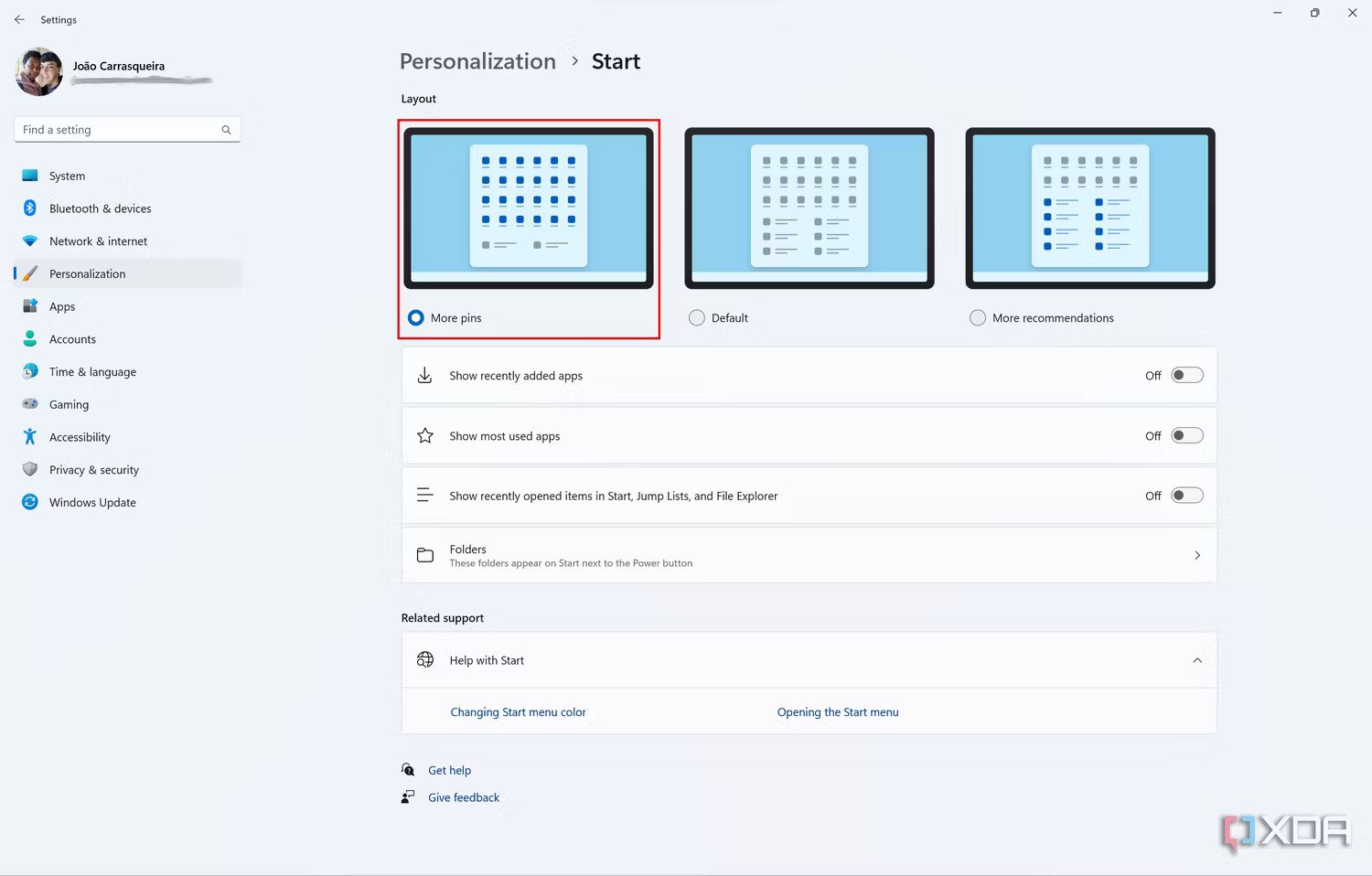
Task: Minimize the Settings window
Action: 1278,13
